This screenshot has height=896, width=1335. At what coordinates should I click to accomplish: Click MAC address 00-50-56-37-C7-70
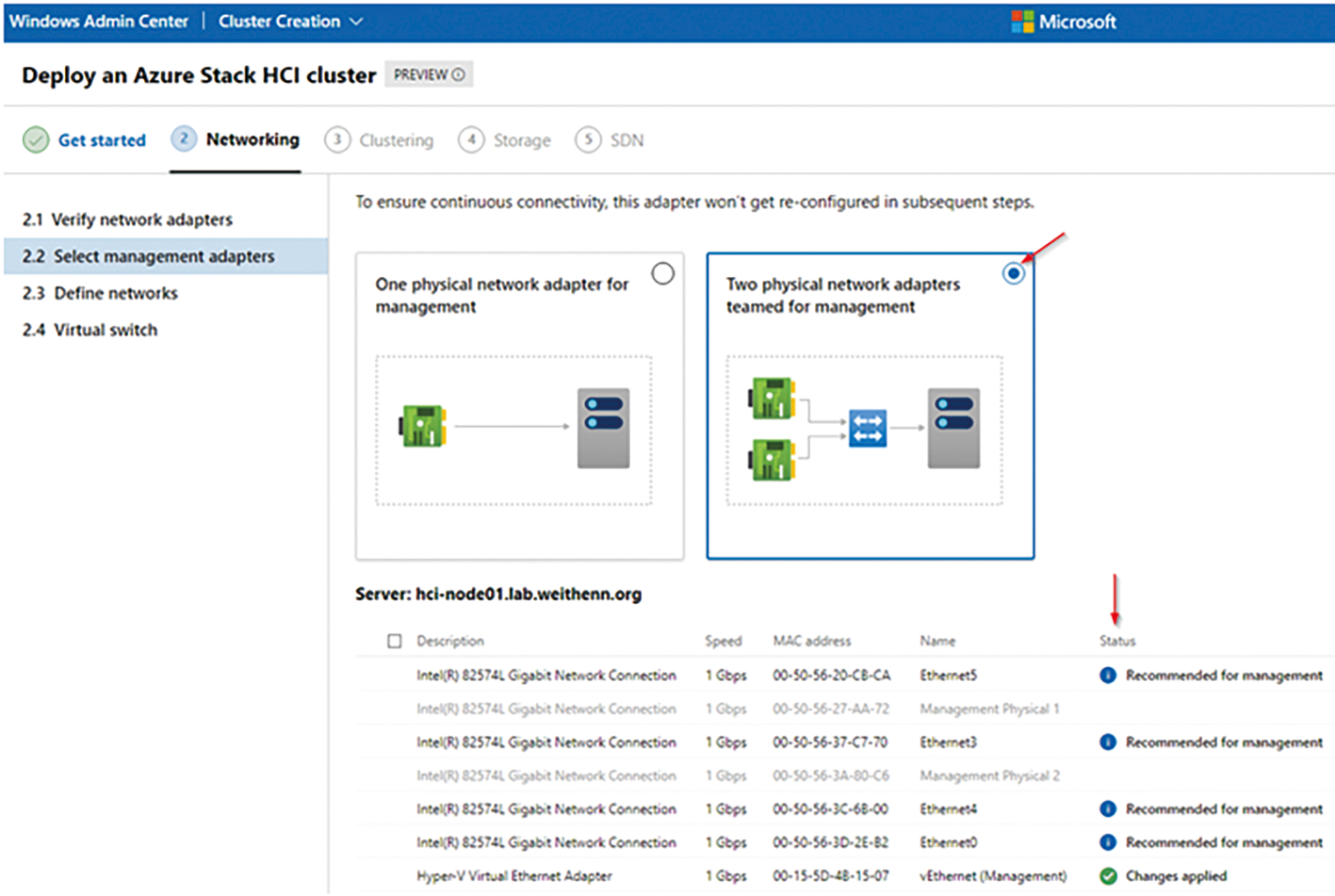830,742
